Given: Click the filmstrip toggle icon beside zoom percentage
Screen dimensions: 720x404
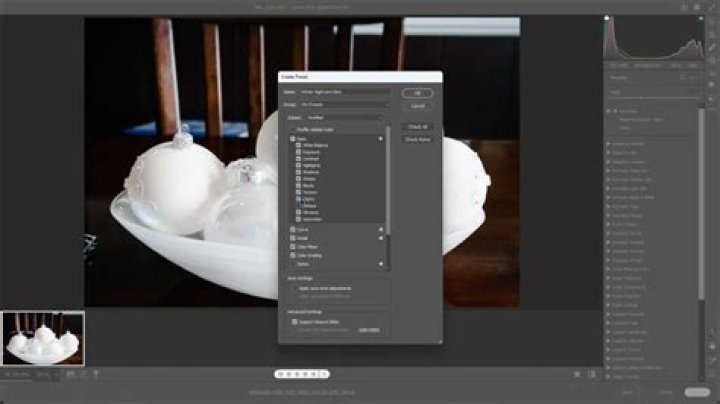Looking at the screenshot, I should (x=70, y=375).
